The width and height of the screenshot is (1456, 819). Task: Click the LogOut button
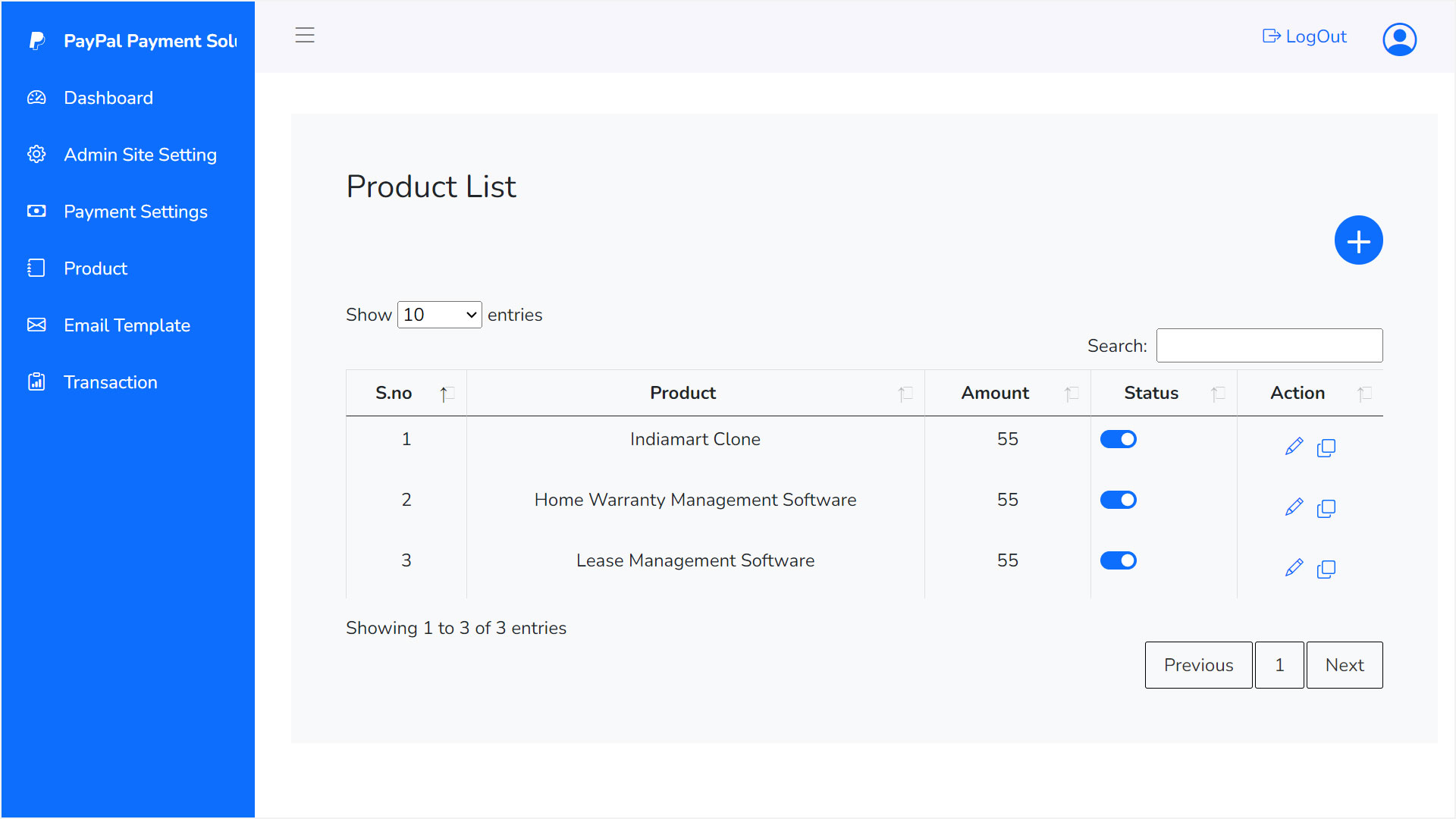tap(1304, 36)
